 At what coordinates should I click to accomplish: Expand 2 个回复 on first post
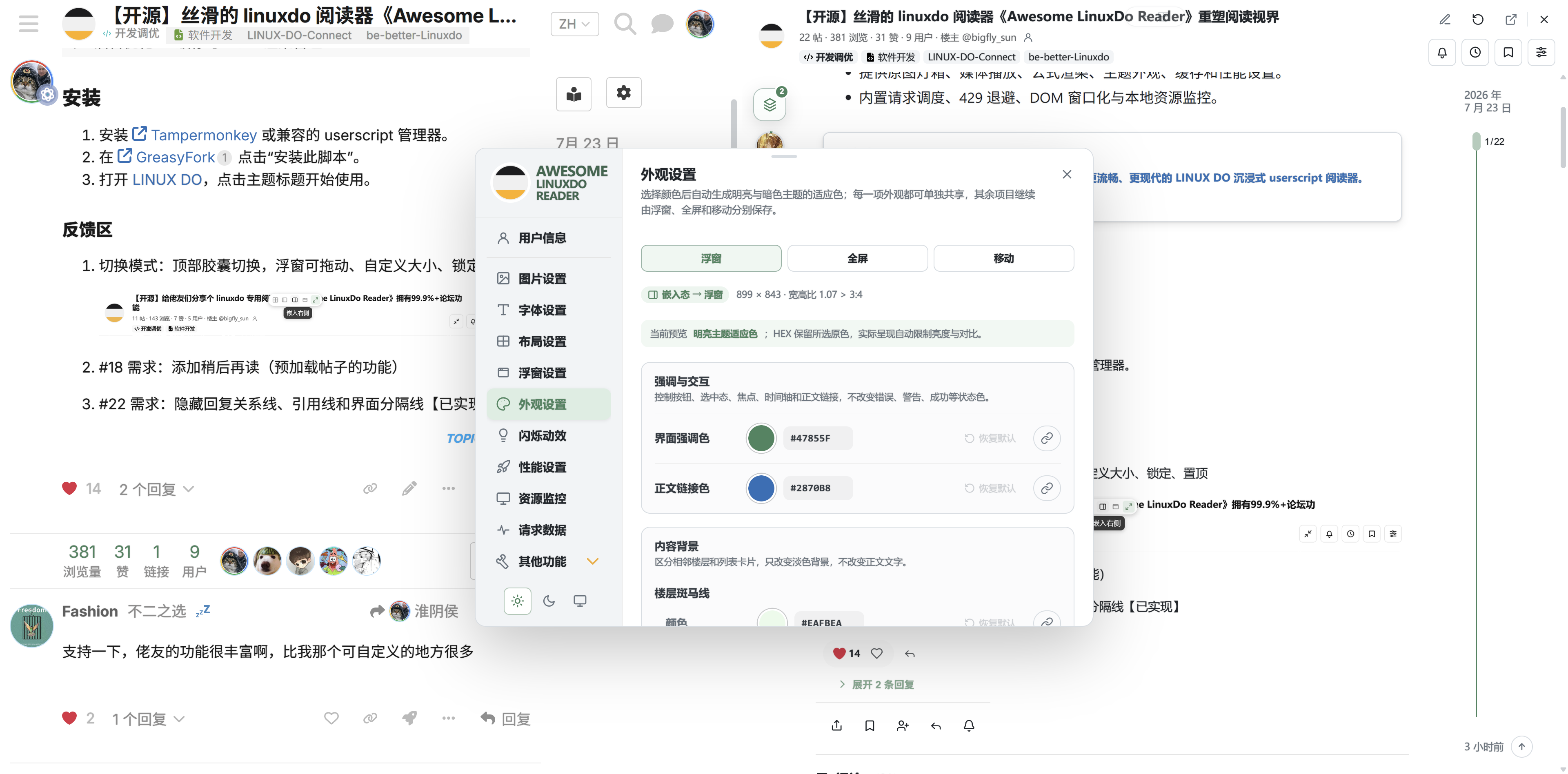pos(156,489)
